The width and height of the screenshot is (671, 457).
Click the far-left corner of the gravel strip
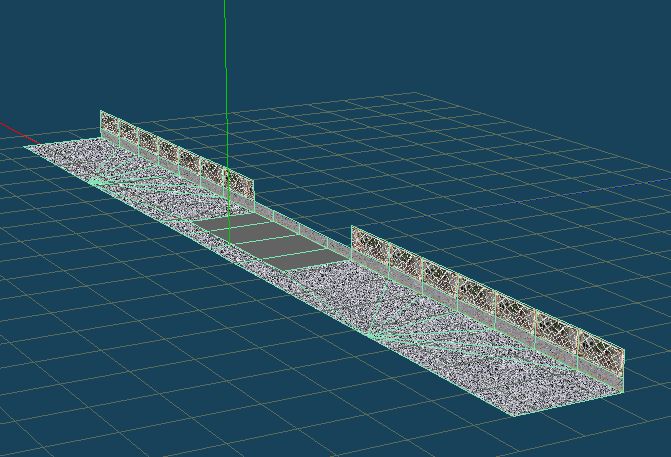coord(27,146)
